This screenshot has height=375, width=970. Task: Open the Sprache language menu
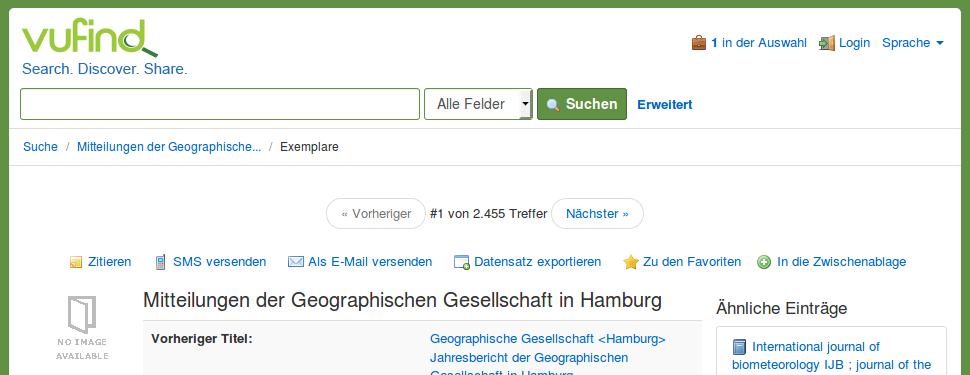[912, 43]
